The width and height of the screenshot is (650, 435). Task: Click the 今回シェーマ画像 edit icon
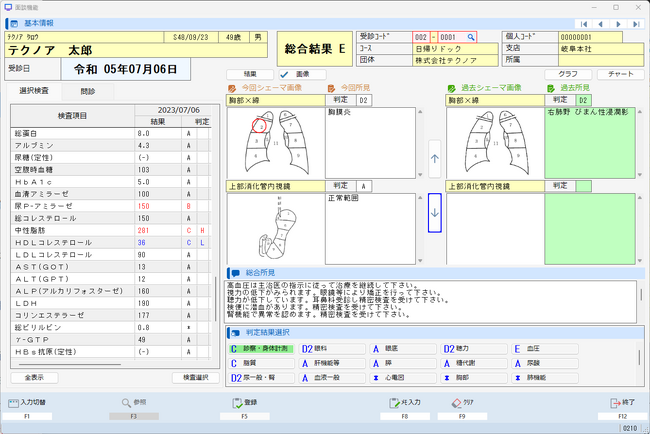pos(232,88)
